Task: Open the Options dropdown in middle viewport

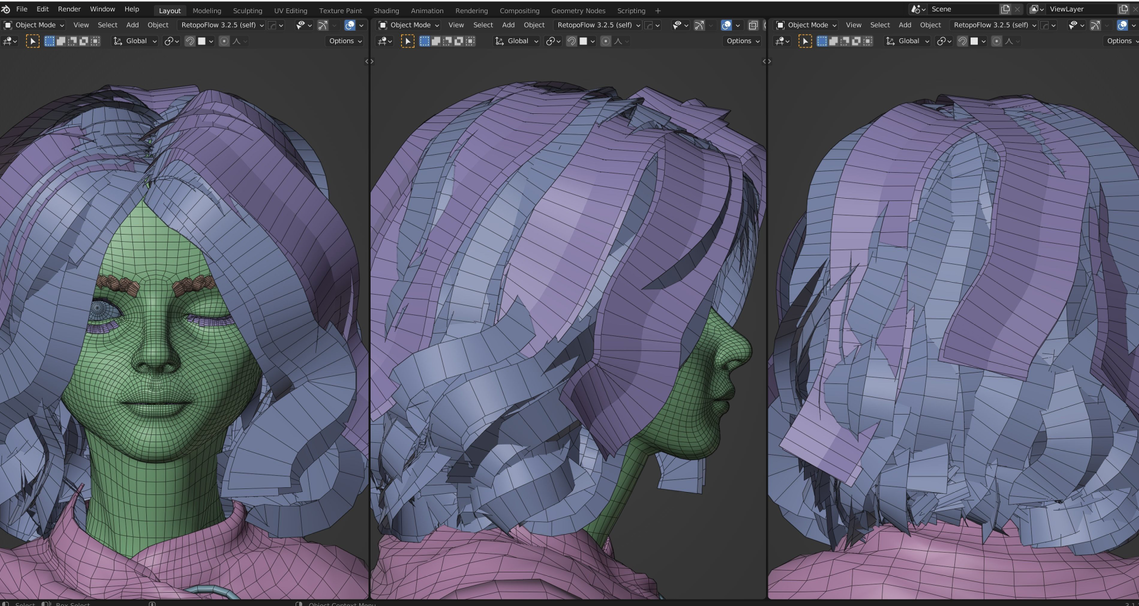Action: tap(742, 41)
